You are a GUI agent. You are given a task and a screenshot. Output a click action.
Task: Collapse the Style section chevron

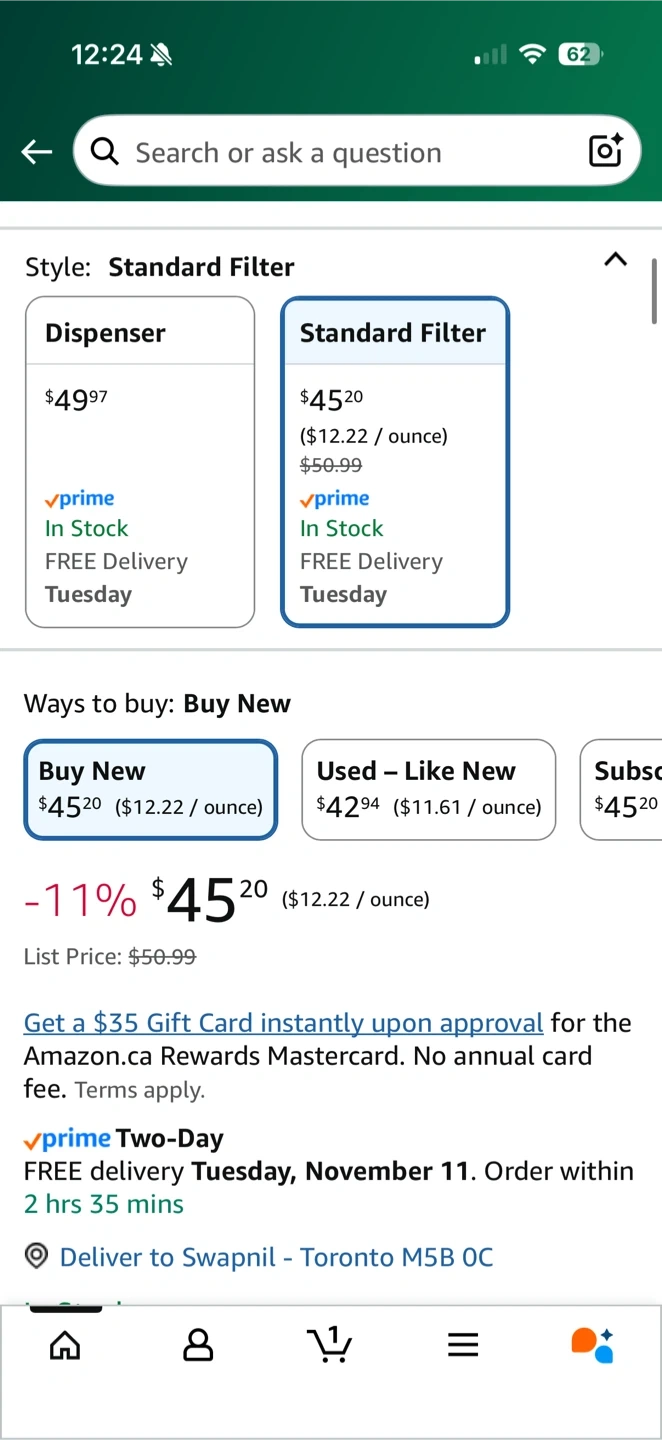click(616, 260)
